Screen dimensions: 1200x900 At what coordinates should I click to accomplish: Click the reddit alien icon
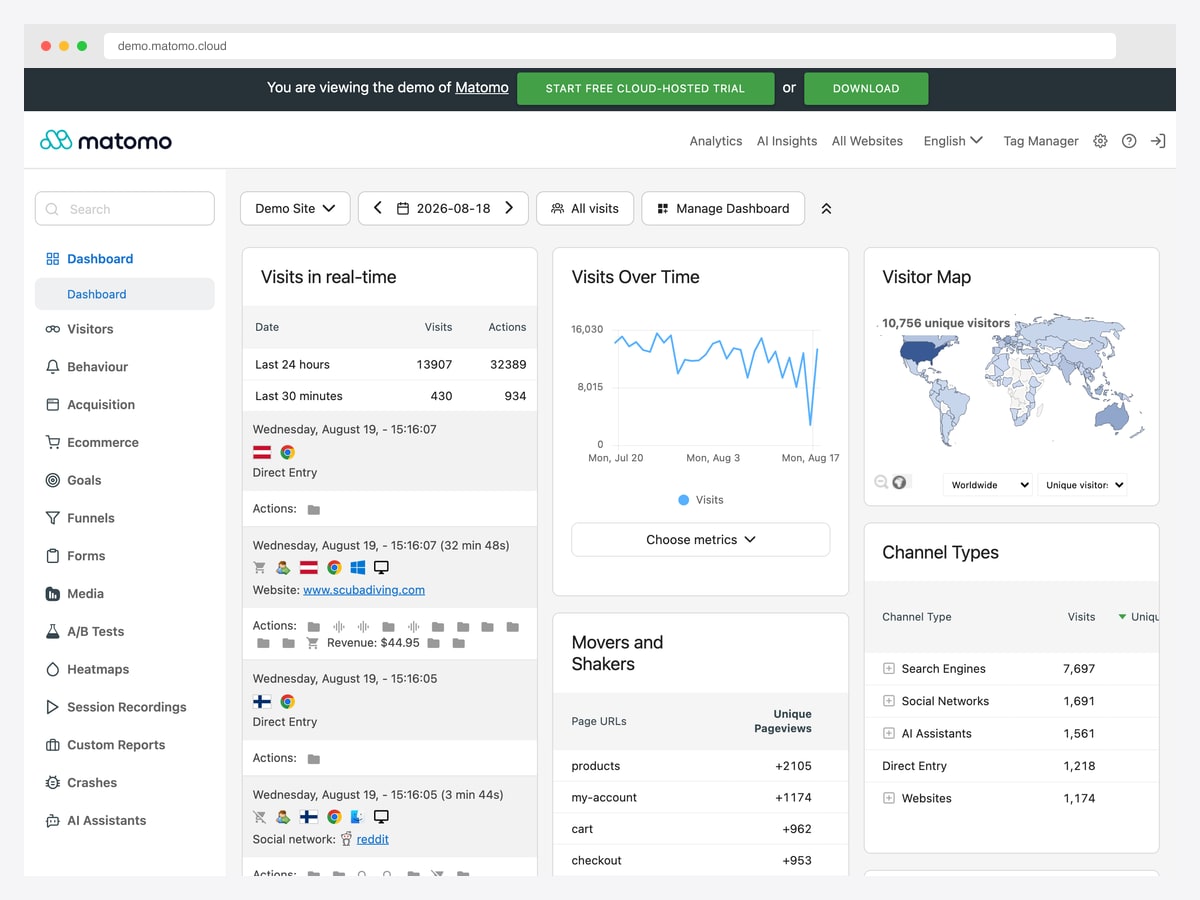tap(347, 839)
